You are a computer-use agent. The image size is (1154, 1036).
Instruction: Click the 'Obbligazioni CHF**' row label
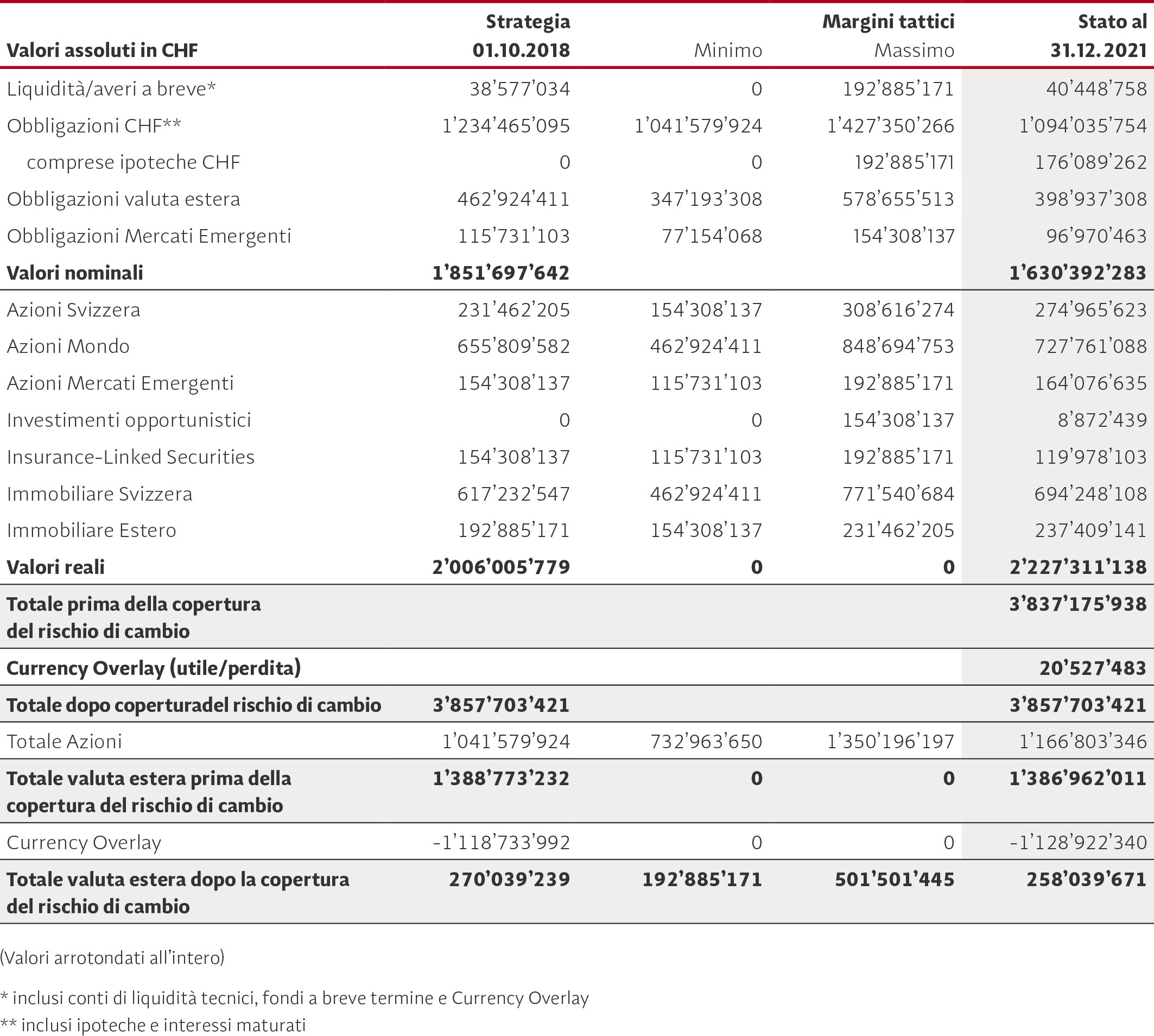pyautogui.click(x=94, y=127)
